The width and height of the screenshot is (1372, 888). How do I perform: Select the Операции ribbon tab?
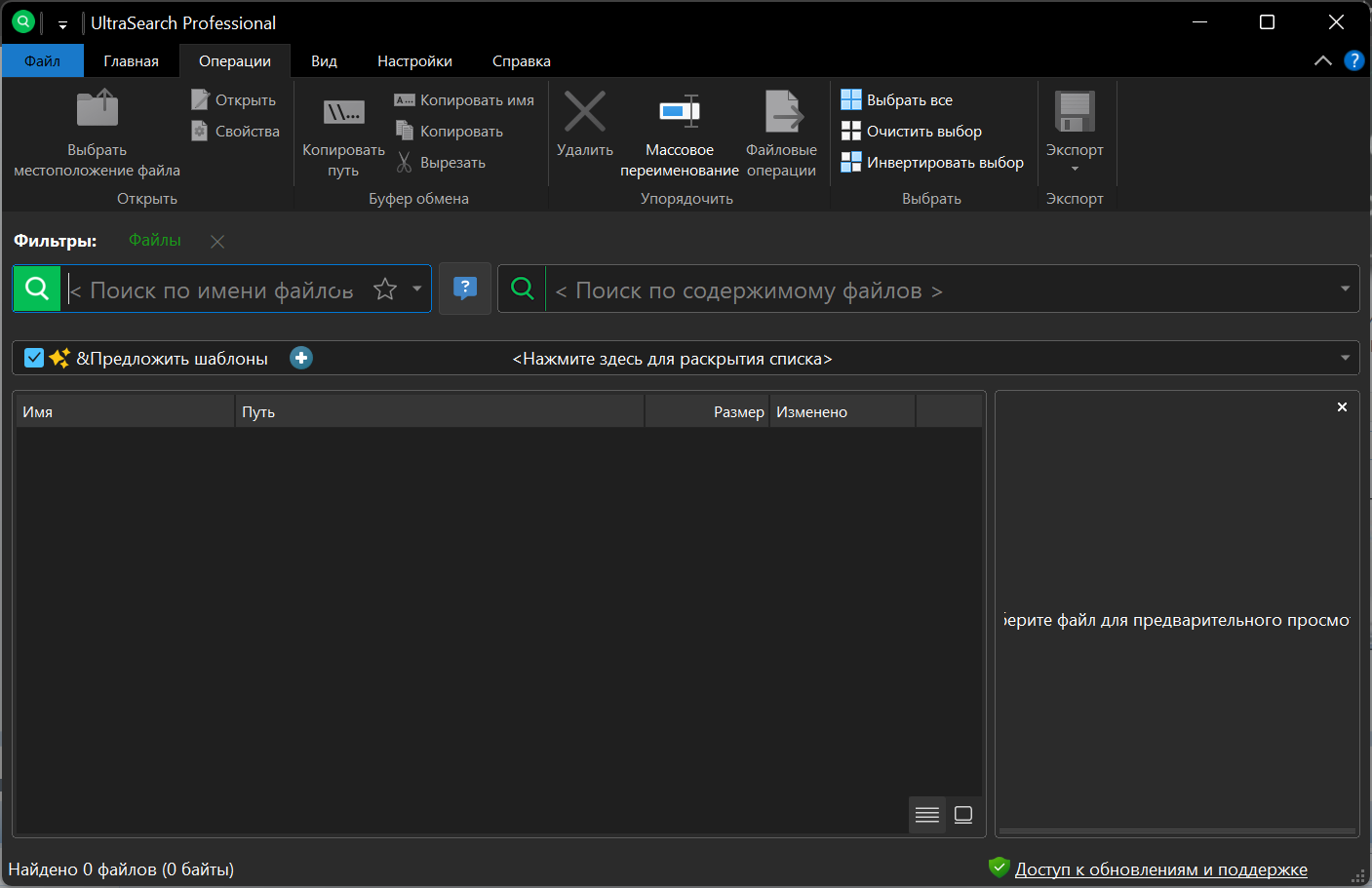click(x=235, y=60)
